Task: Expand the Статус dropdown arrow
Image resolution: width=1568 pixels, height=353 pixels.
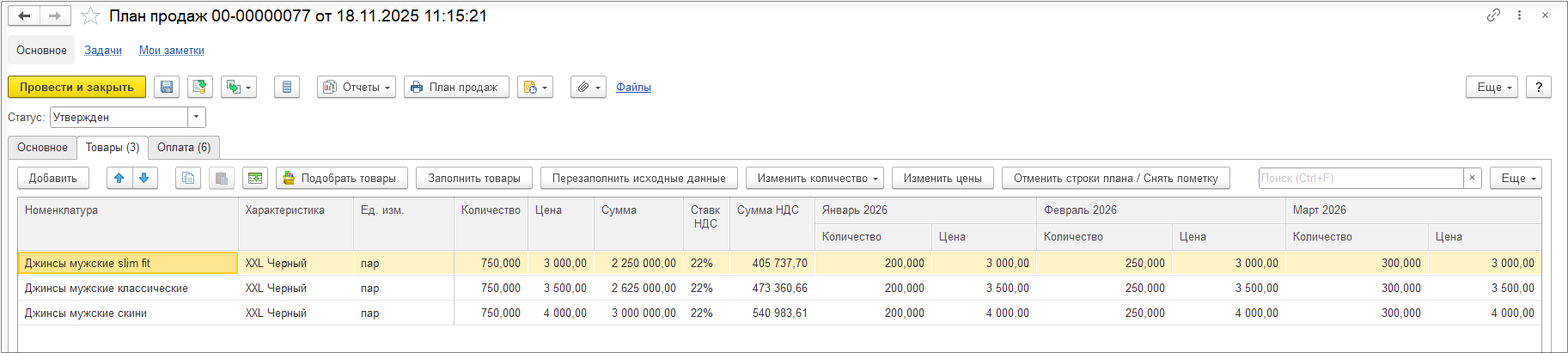Action: point(197,117)
